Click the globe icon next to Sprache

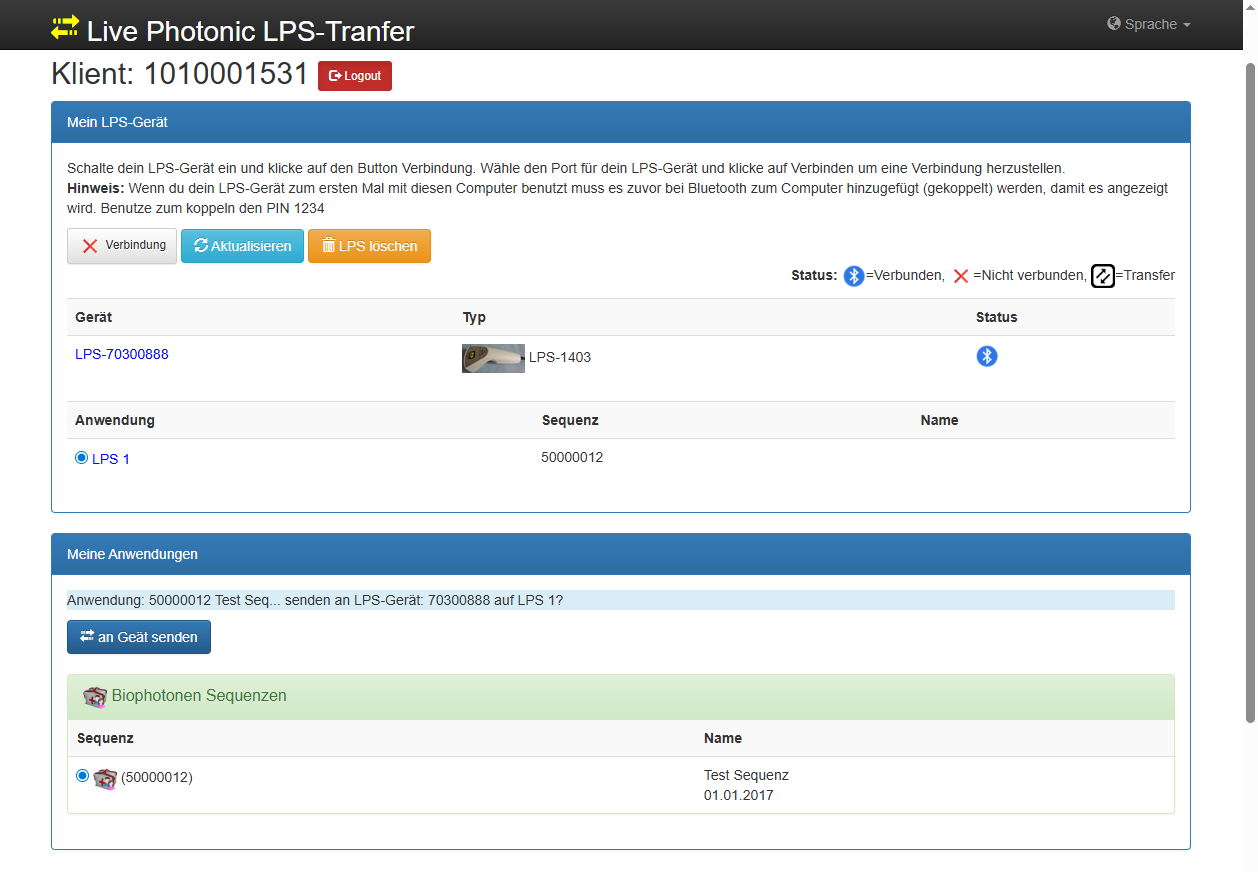tap(1114, 24)
